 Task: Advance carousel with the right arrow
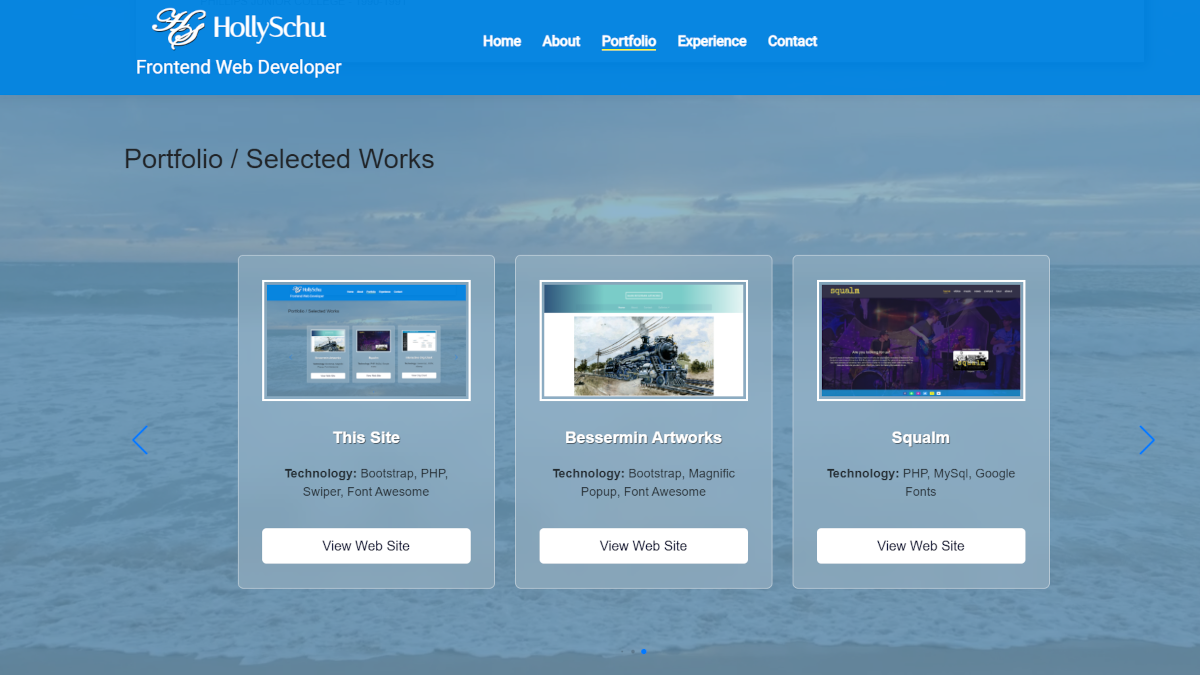pyautogui.click(x=1146, y=440)
